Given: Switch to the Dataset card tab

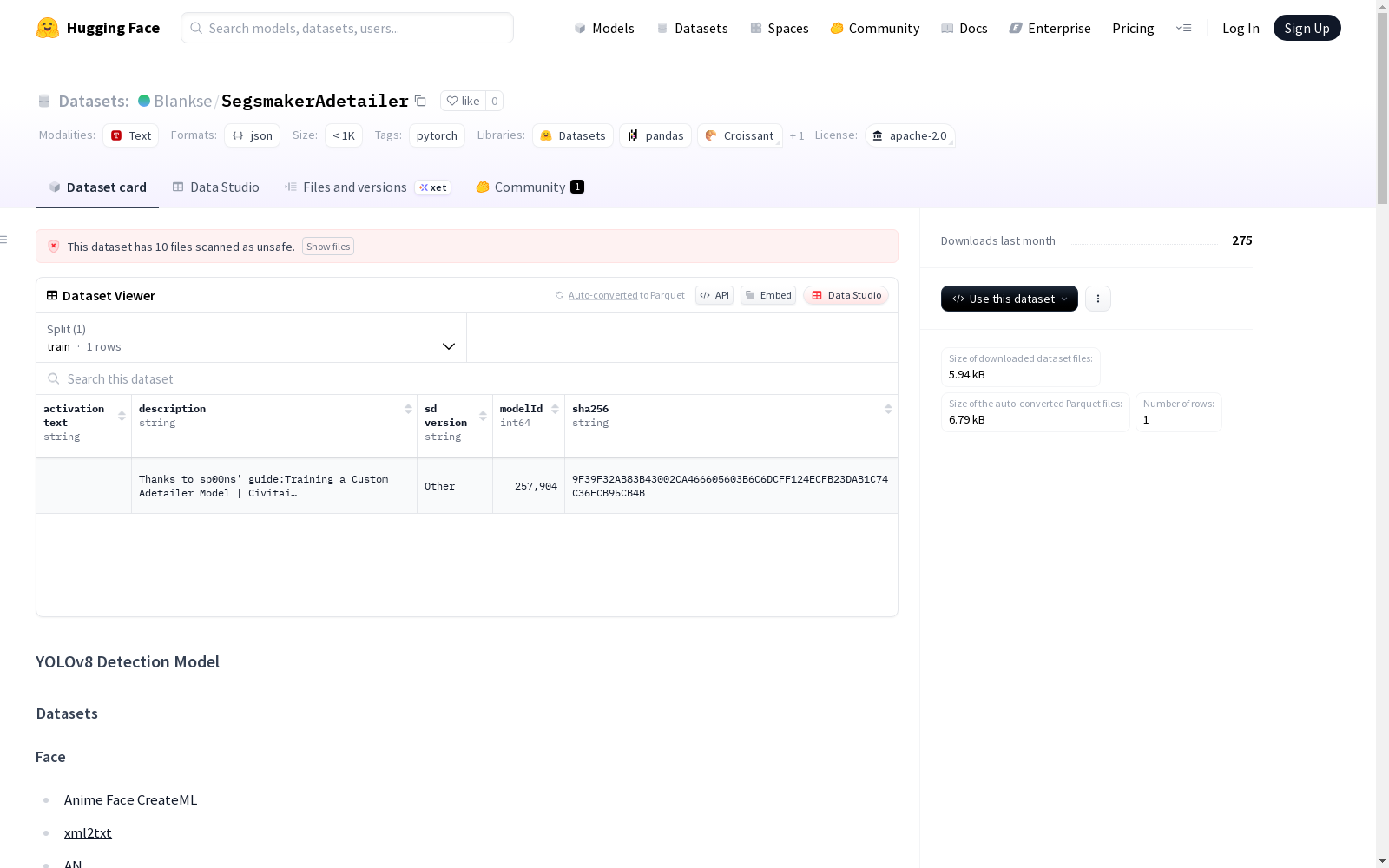Looking at the screenshot, I should [97, 187].
